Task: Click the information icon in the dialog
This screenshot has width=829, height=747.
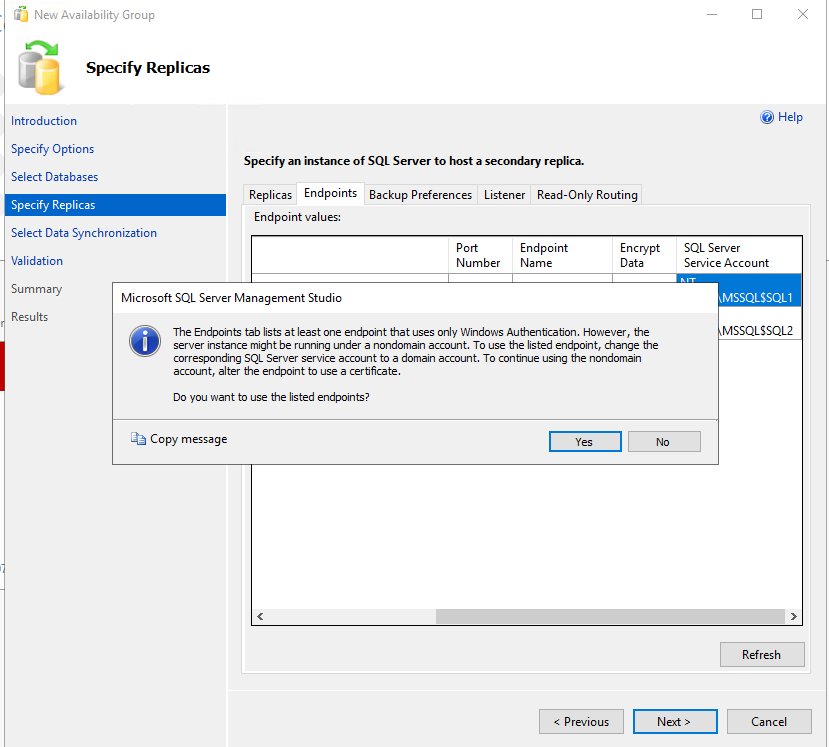Action: tap(145, 341)
